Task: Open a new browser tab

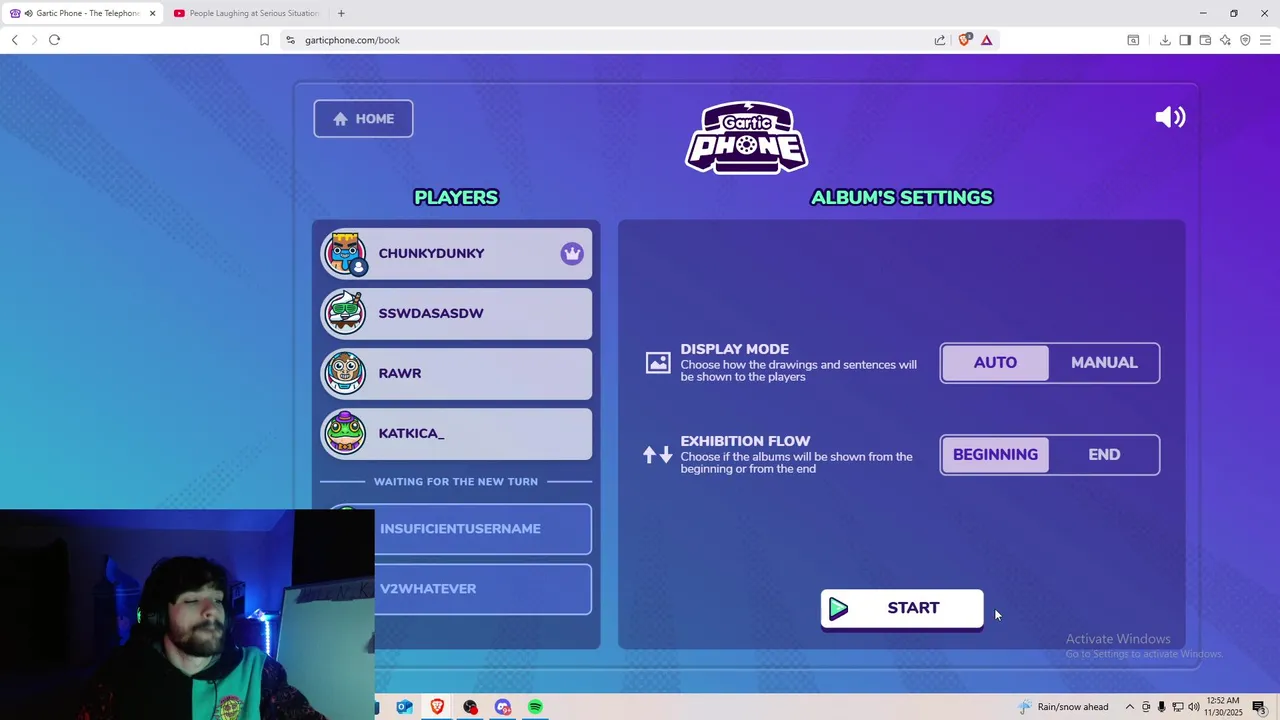Action: point(341,13)
